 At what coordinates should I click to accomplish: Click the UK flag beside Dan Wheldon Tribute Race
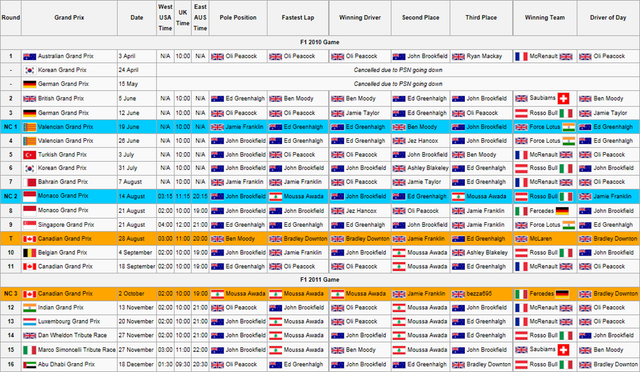29,336
